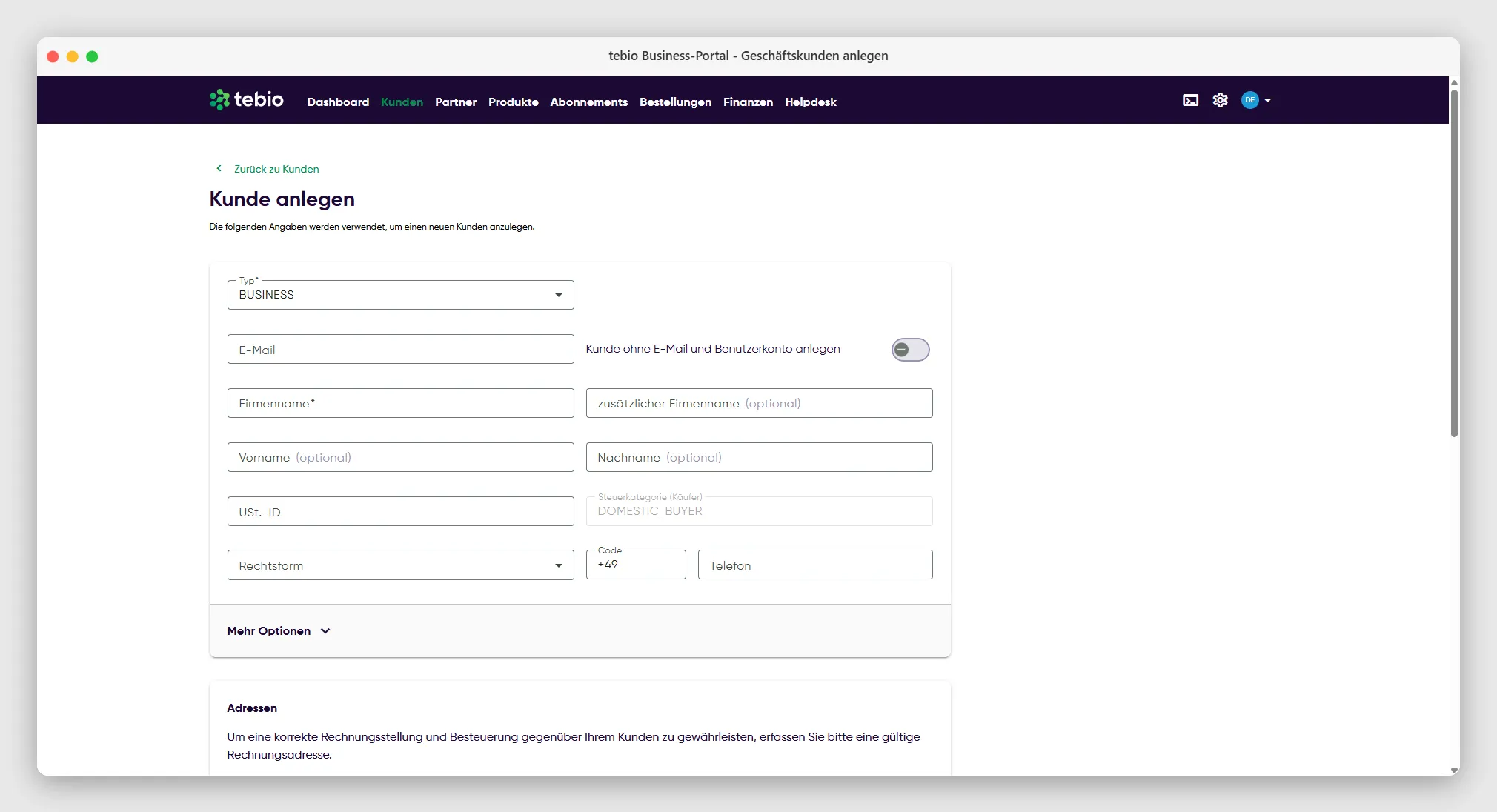Screen dimensions: 1497x812
Task: Click the Telefon input field
Action: click(814, 565)
